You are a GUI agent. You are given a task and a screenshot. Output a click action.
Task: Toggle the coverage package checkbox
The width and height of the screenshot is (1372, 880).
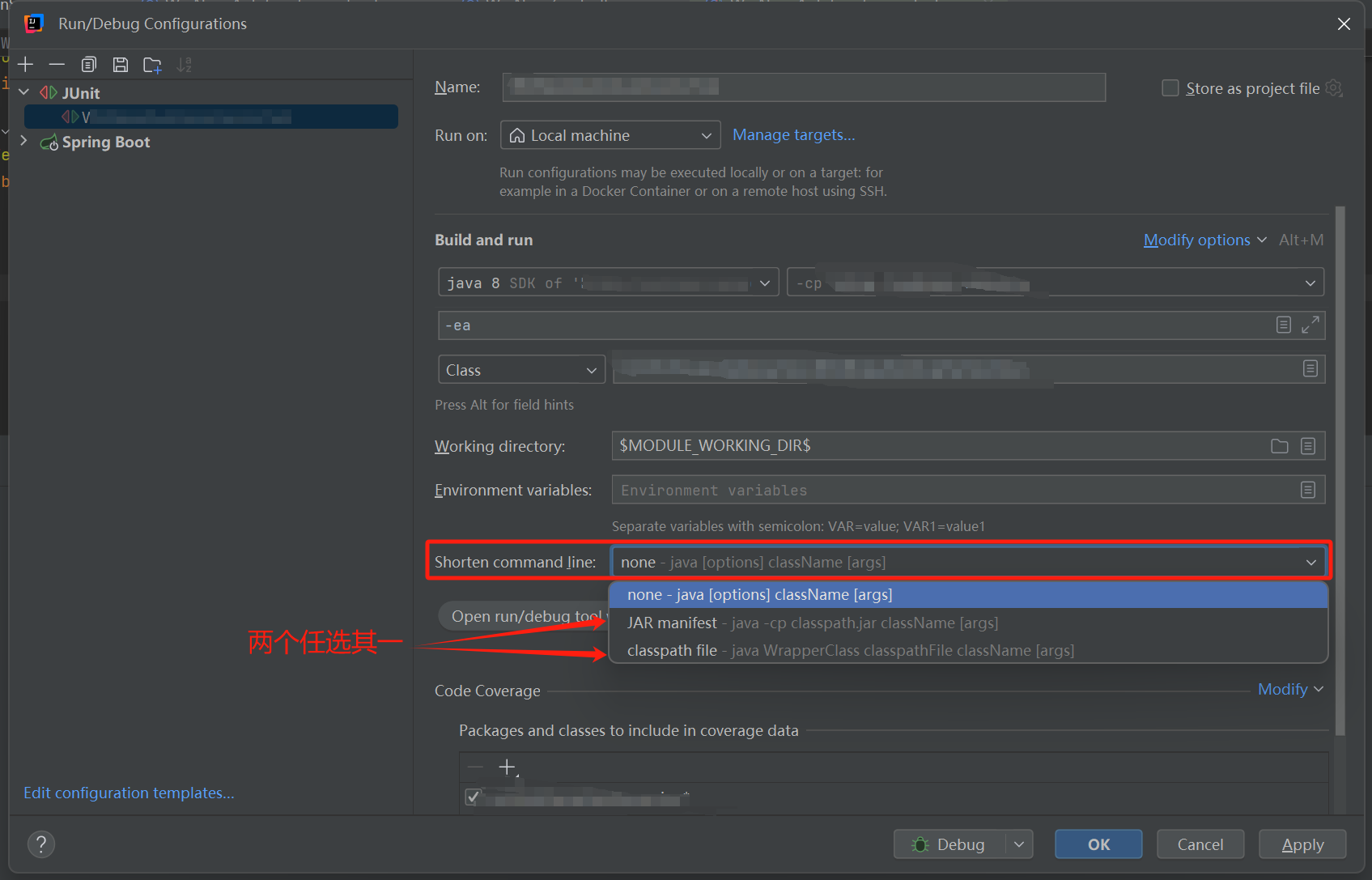474,797
